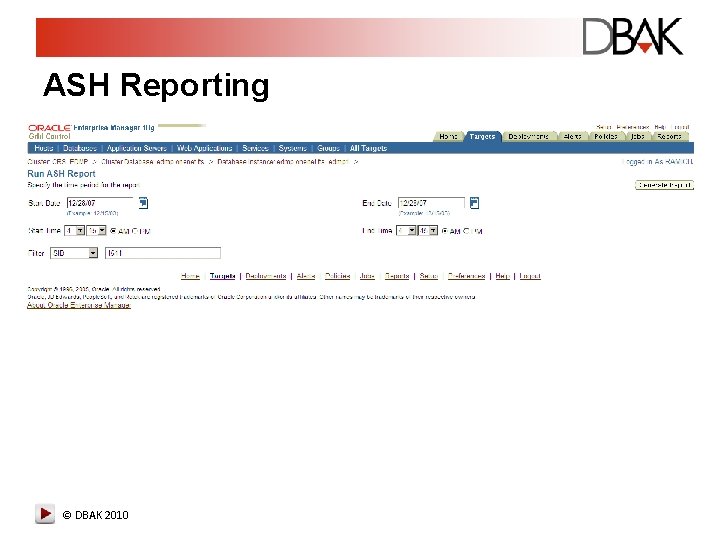Open Web Applications in the subnav
720x540 pixels.
[x=204, y=148]
